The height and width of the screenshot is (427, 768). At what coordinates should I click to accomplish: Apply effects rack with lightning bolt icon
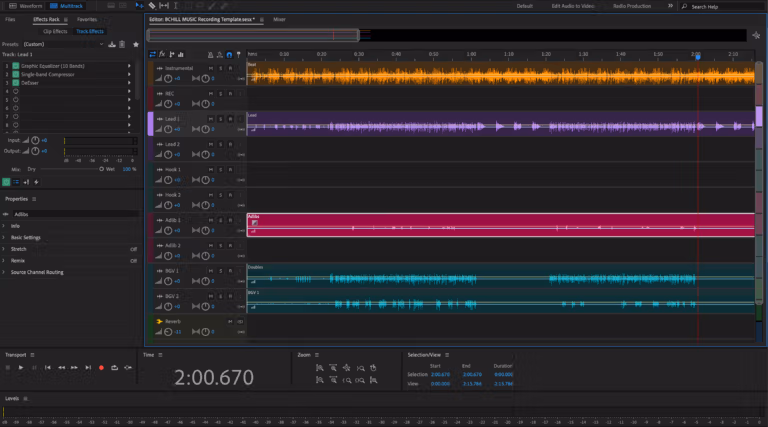(36, 182)
